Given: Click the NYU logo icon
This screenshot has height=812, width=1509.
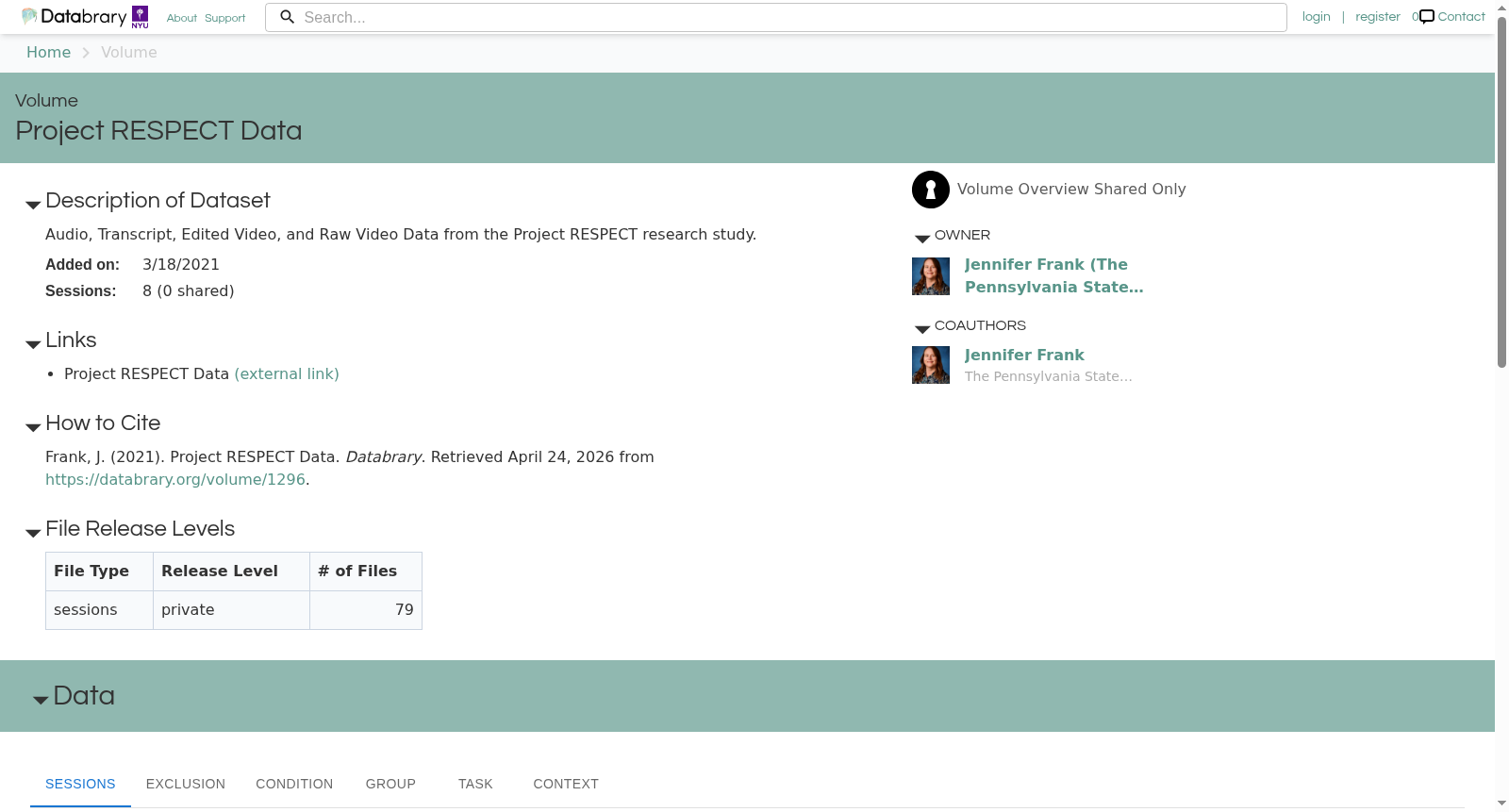Looking at the screenshot, I should click(140, 17).
